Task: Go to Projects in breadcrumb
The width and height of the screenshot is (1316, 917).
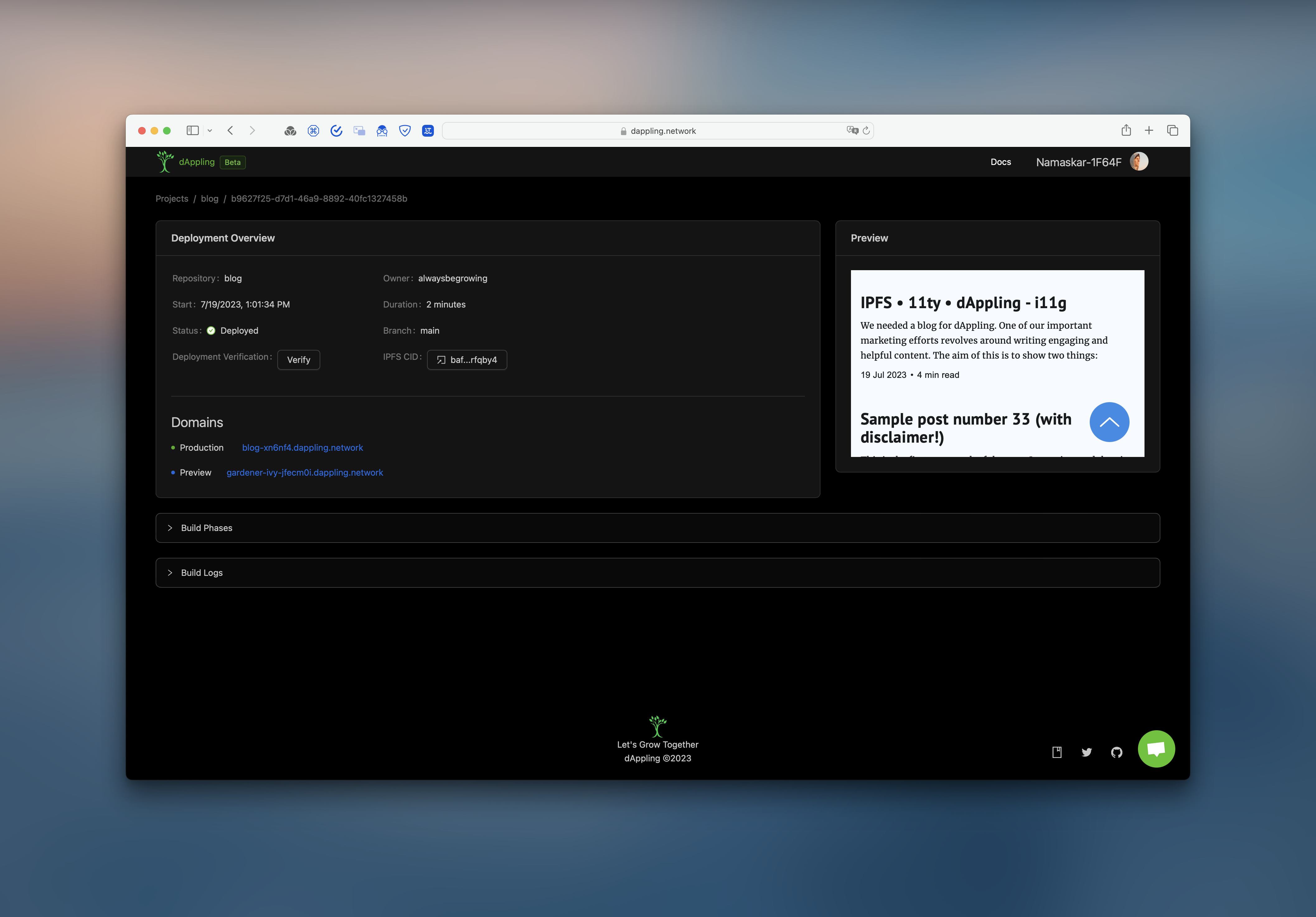Action: tap(172, 198)
